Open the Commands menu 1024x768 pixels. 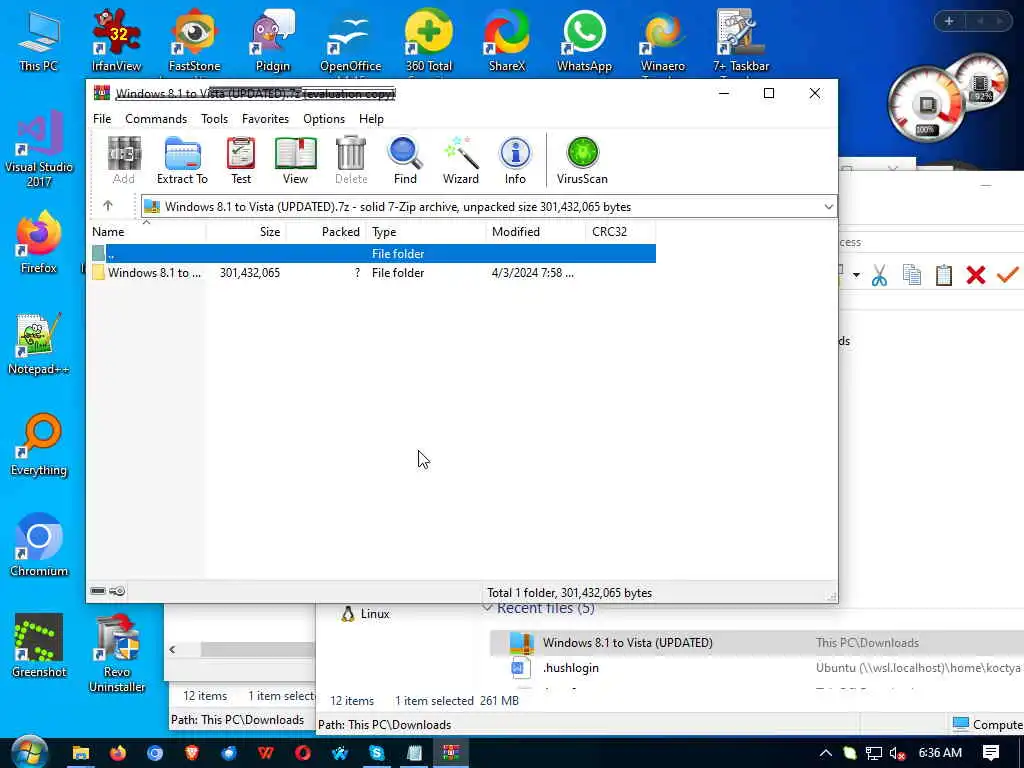pyautogui.click(x=156, y=119)
